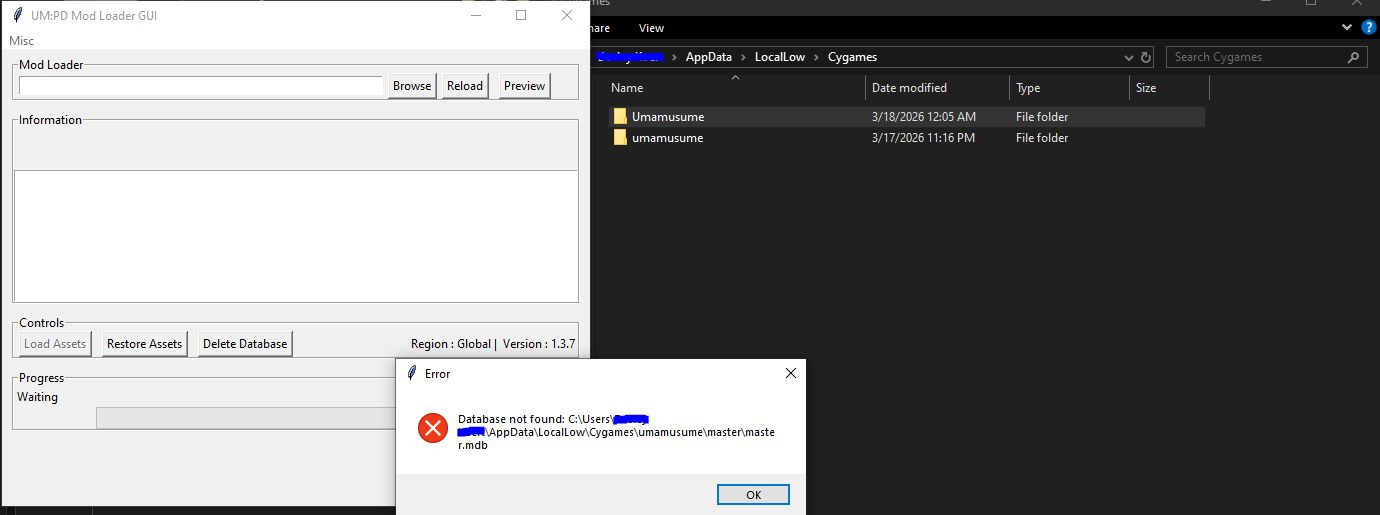Viewport: 1380px width, 515px height.
Task: Click breadcrumb chevron before Cygames
Action: coord(816,57)
